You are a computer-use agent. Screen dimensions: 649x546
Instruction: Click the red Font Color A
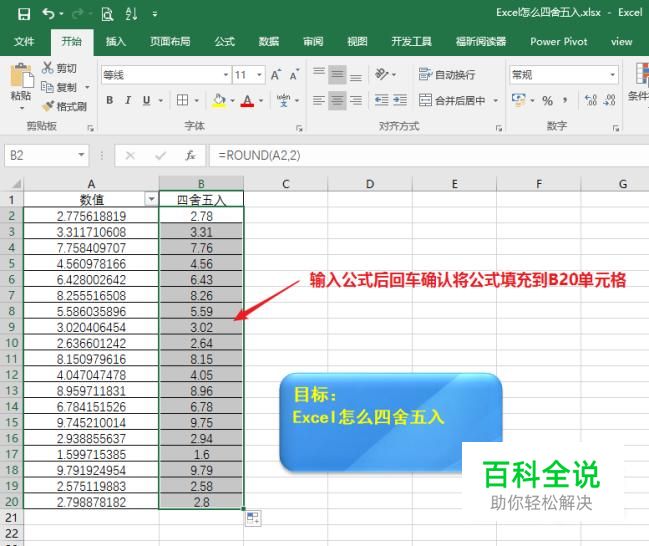tap(247, 101)
